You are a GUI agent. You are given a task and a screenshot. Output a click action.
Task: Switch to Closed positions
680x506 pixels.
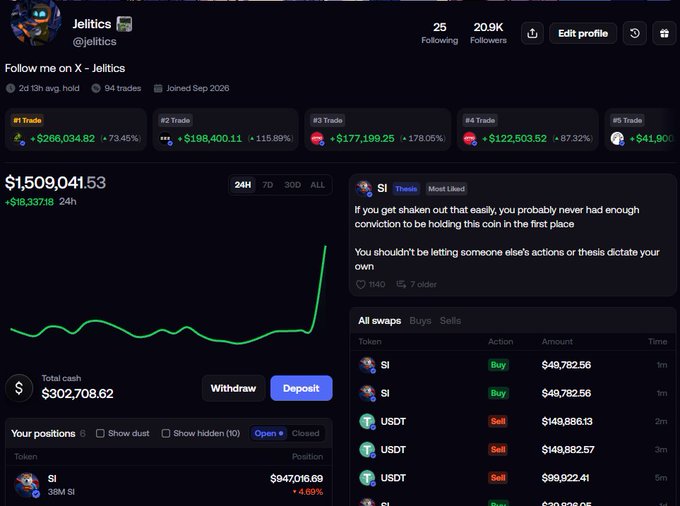click(305, 433)
